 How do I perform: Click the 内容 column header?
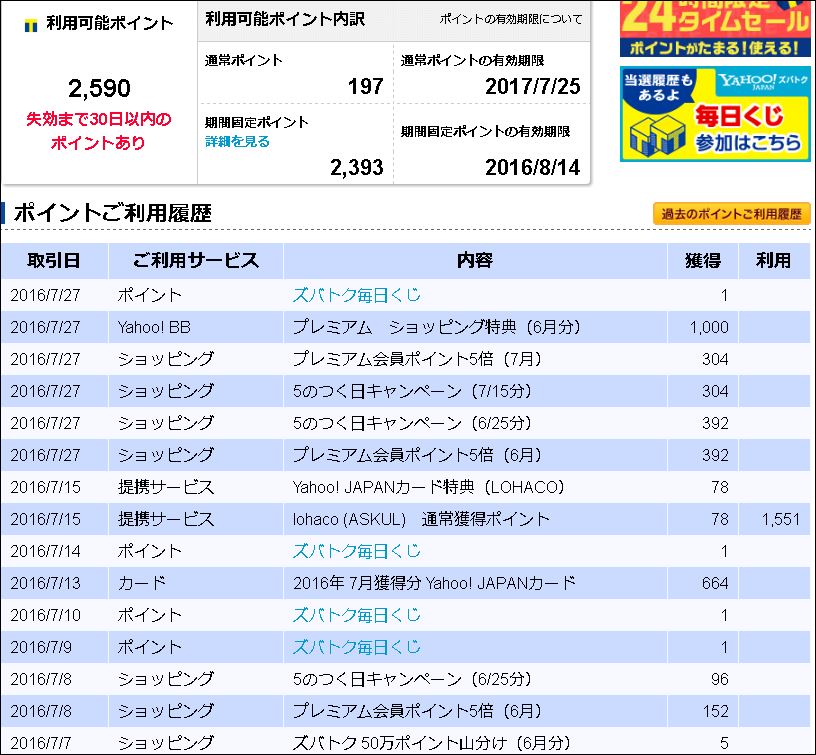point(475,261)
